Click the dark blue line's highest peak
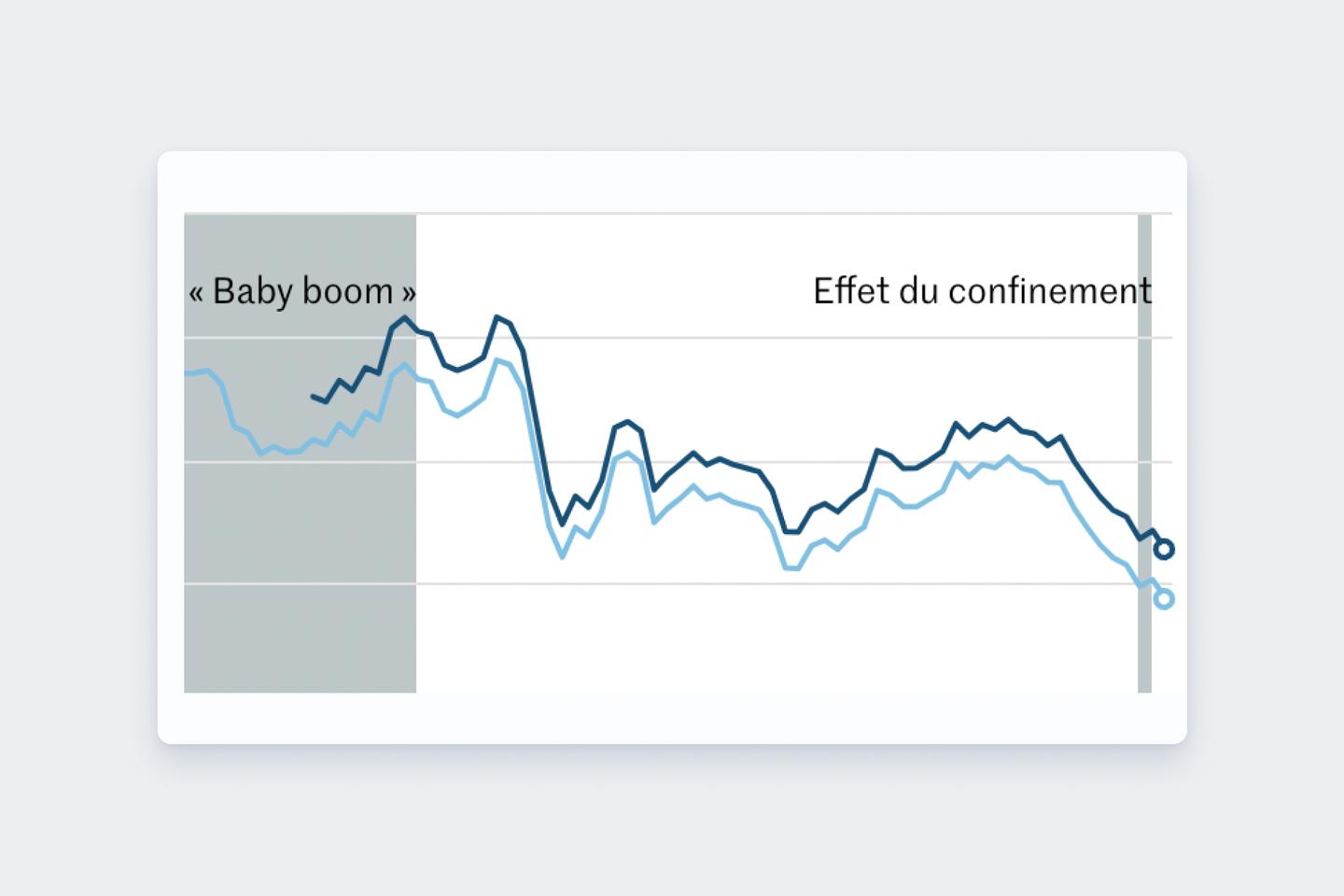This screenshot has height=896, width=1344. (404, 317)
